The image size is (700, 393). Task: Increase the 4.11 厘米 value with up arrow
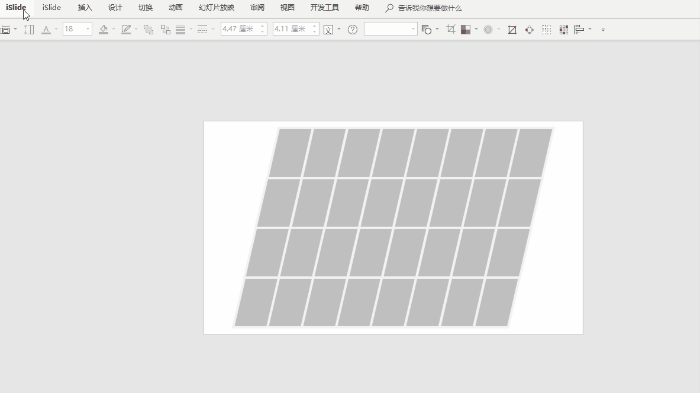point(315,26)
